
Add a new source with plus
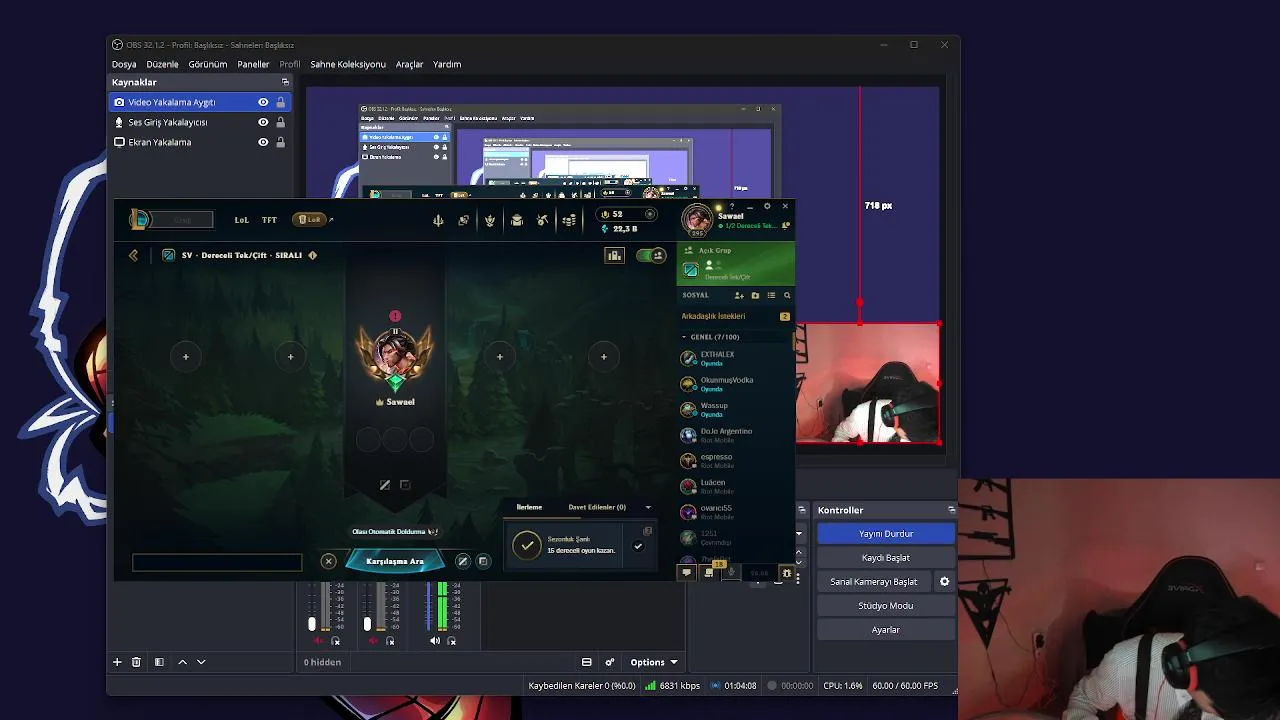pos(117,662)
